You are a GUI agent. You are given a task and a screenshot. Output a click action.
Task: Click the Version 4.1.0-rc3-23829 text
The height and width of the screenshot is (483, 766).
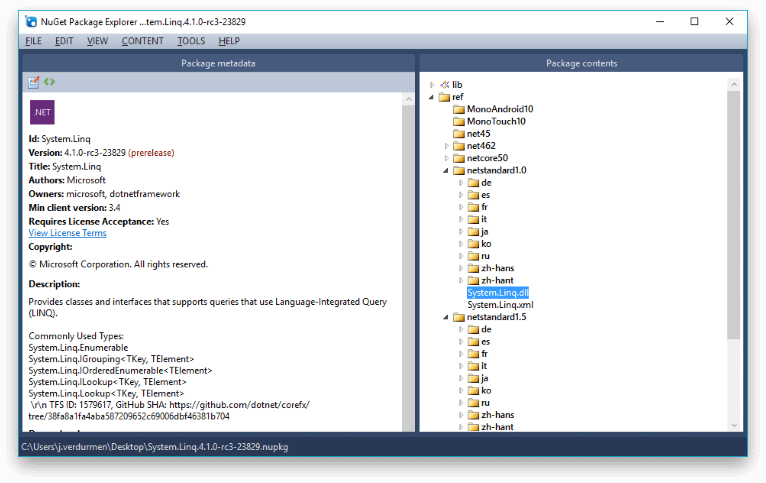tap(101, 153)
